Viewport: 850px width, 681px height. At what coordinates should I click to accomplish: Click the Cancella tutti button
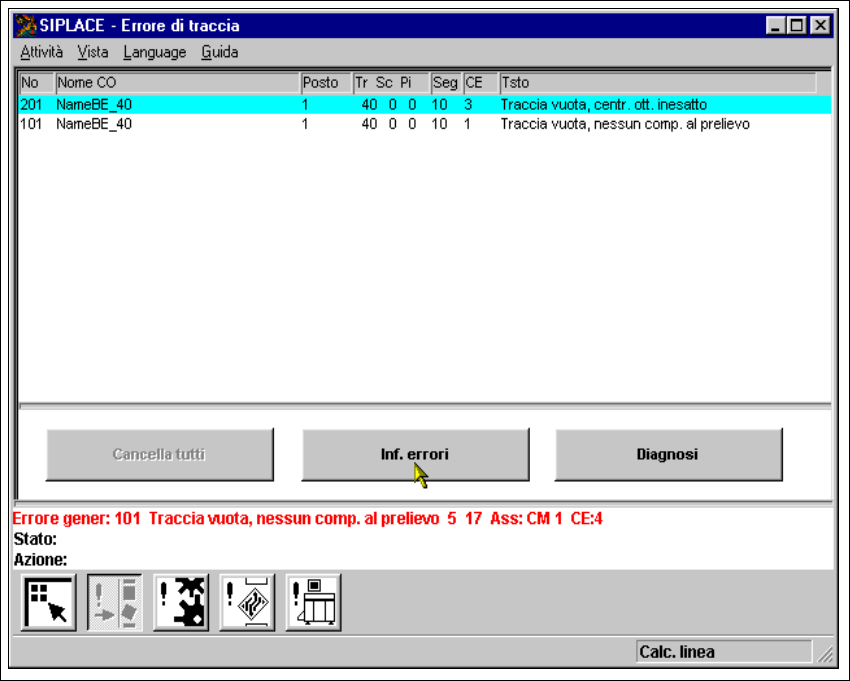click(159, 454)
